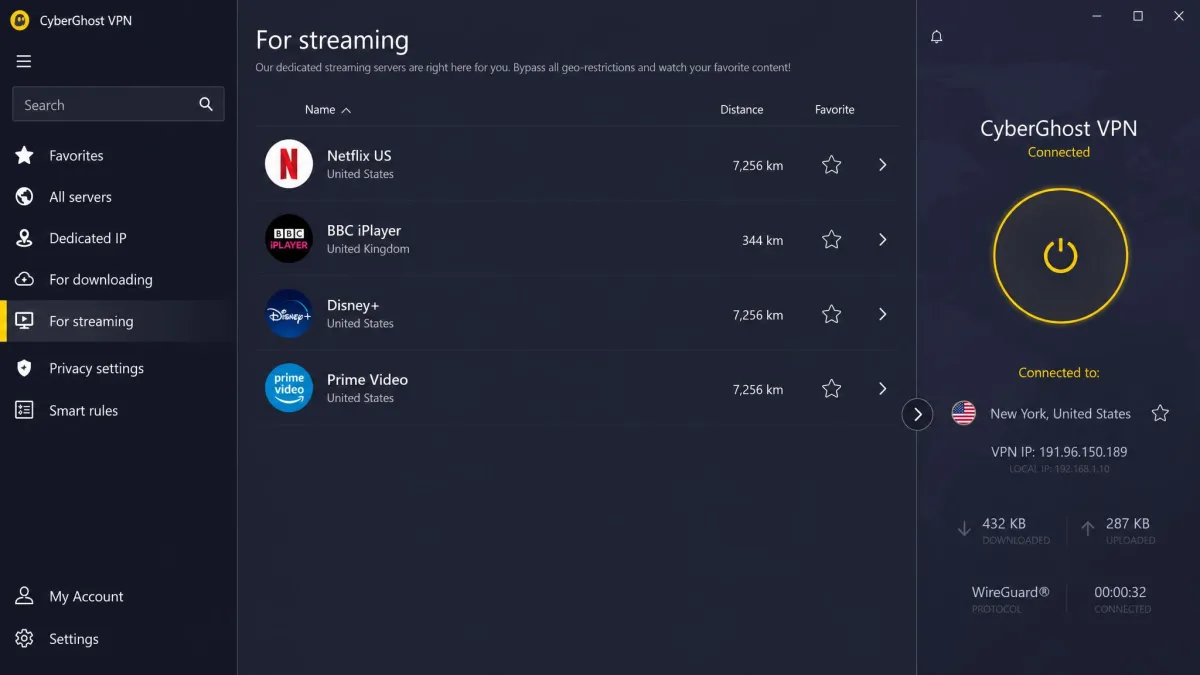Select the BBC iPlayer server name
This screenshot has width=1200, height=675.
click(364, 230)
